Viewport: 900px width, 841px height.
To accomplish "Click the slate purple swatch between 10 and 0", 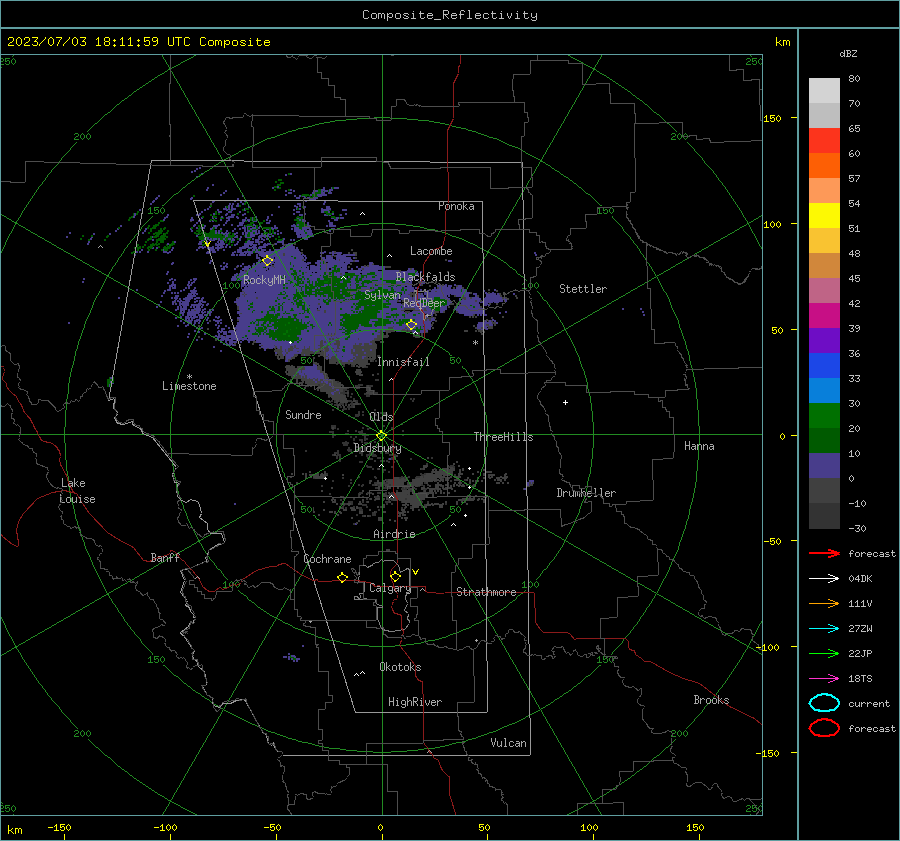I will (824, 466).
